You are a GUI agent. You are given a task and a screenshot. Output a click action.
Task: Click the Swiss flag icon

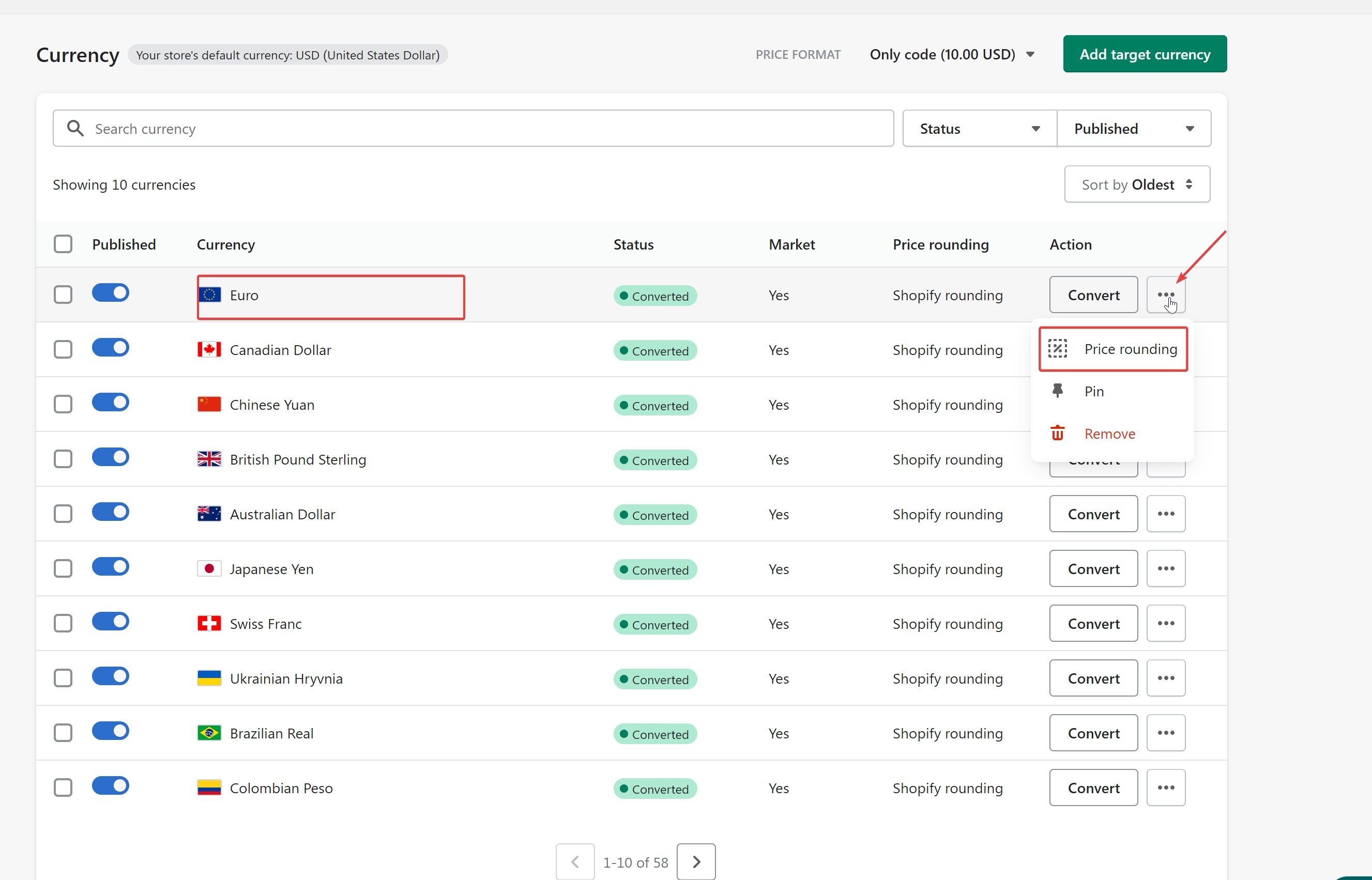209,623
